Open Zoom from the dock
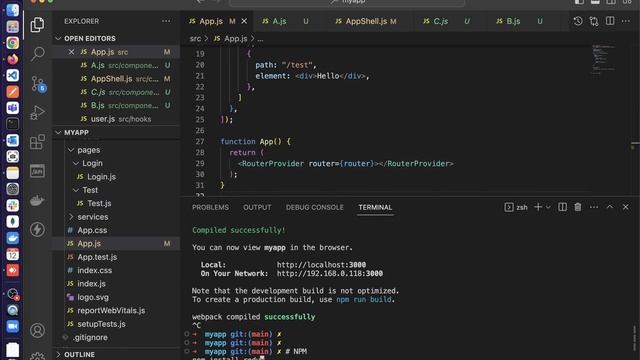The image size is (640, 360). click(x=12, y=327)
